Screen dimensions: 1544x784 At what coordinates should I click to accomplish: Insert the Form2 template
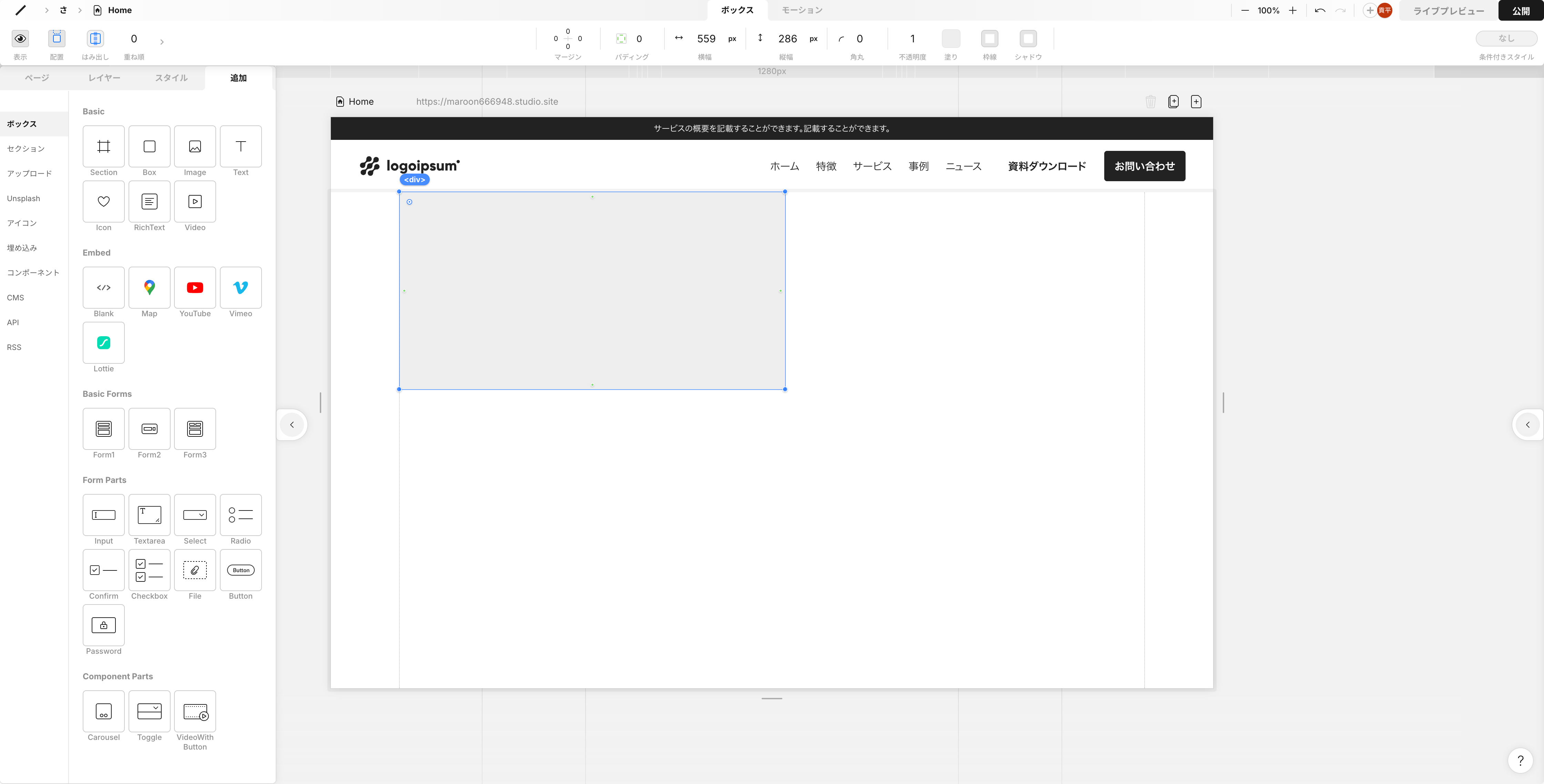[149, 429]
